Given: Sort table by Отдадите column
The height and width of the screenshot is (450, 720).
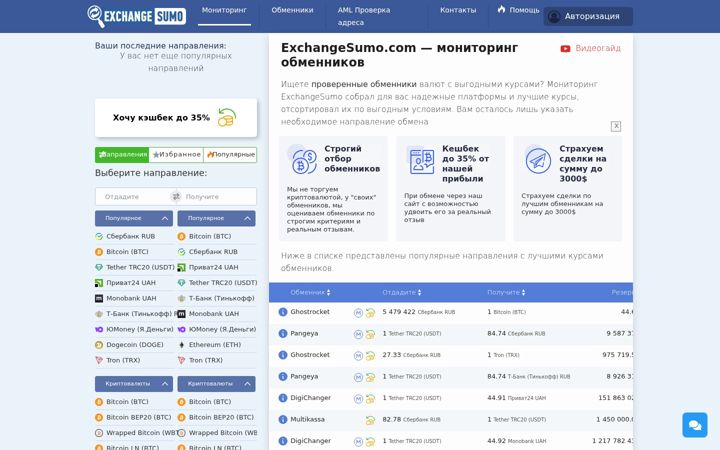Looking at the screenshot, I should 402,292.
